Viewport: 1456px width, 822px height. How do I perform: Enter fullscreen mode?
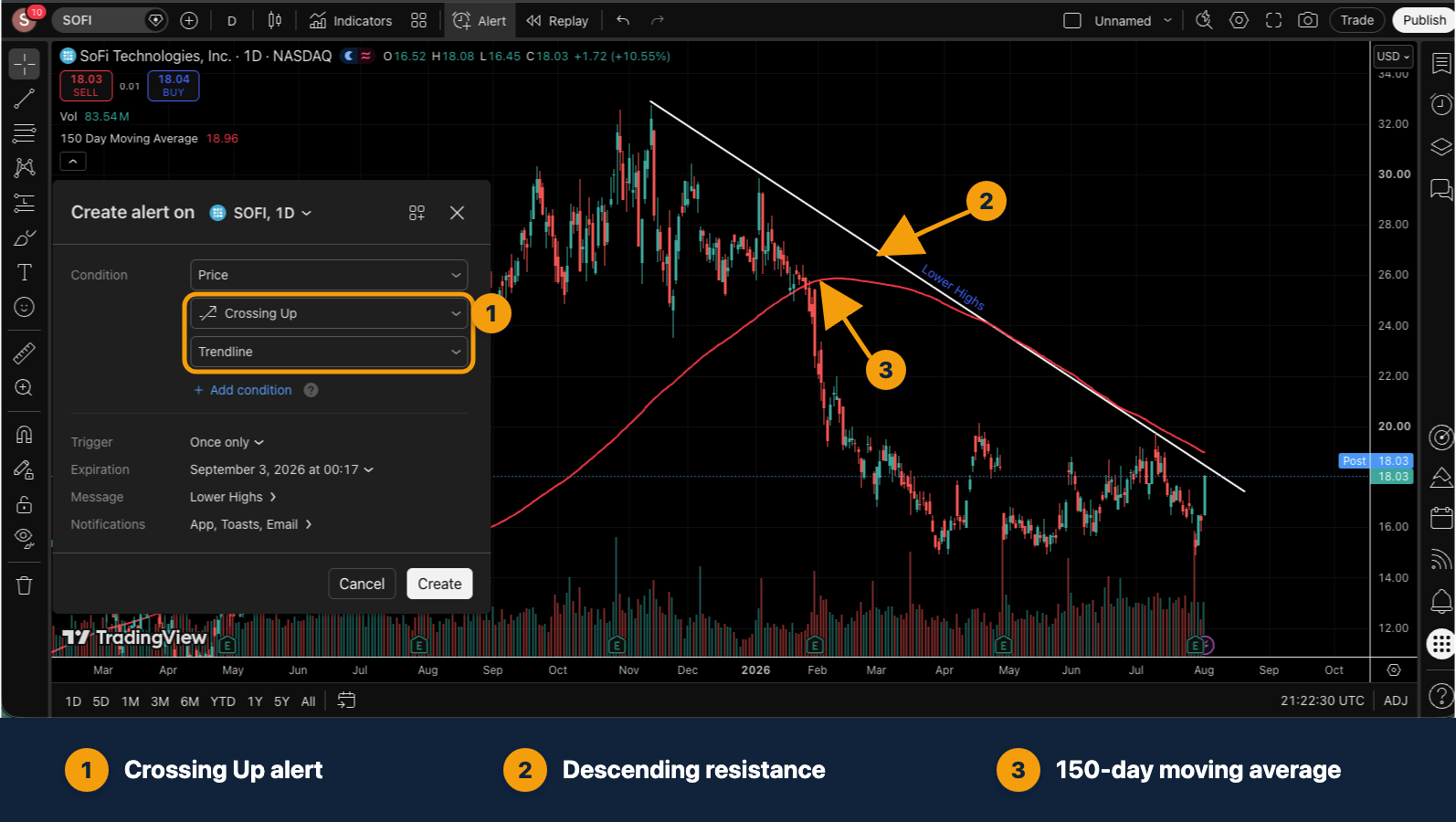tap(1273, 20)
